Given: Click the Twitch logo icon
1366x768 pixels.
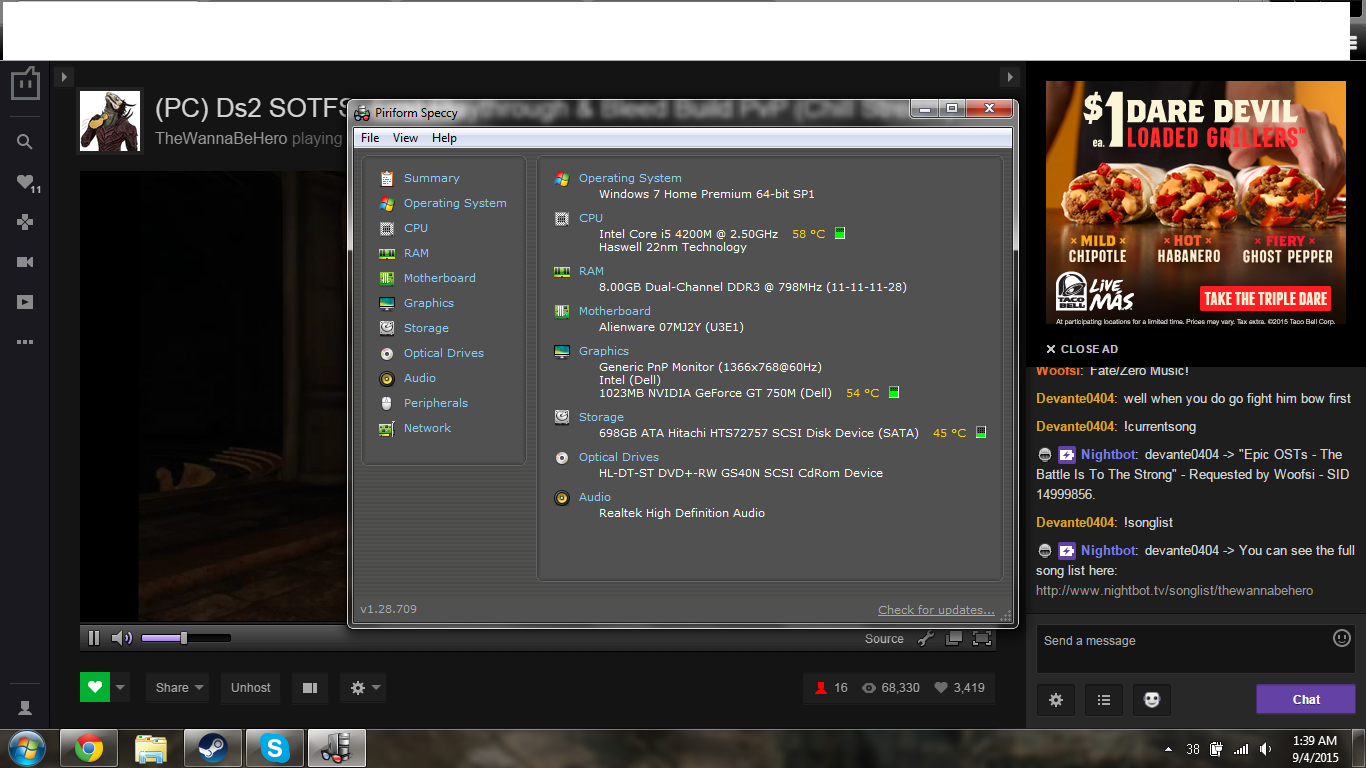Looking at the screenshot, I should click(25, 83).
